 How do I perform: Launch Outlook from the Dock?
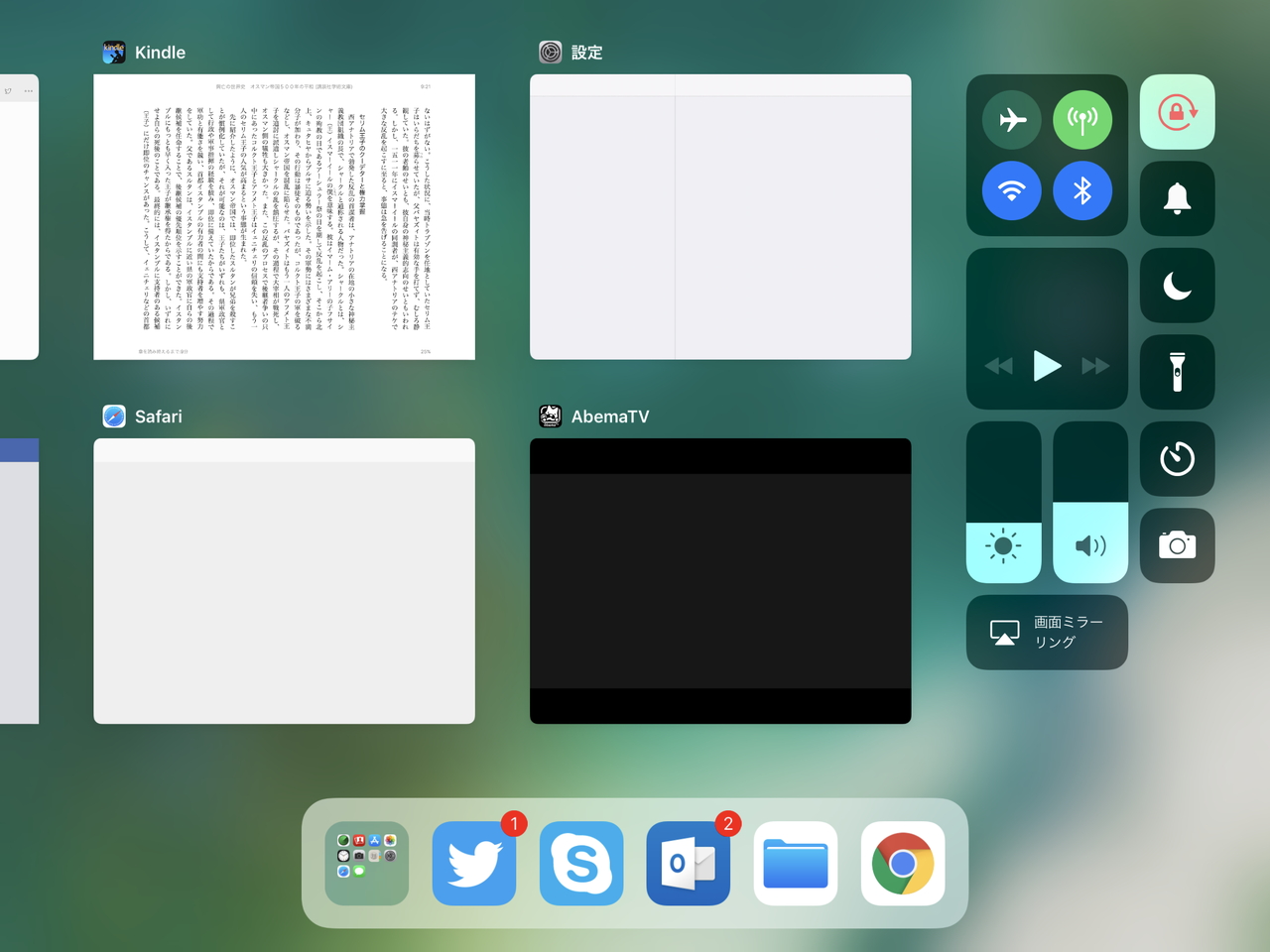[689, 864]
